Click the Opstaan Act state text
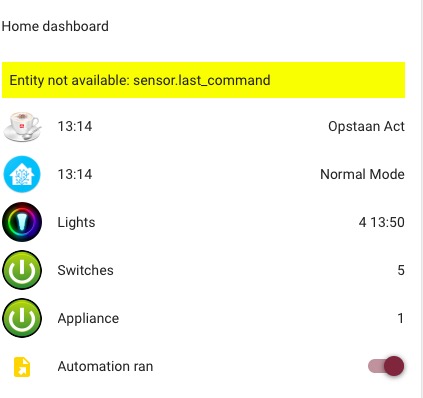Viewport: 423px width, 398px height. click(x=366, y=127)
